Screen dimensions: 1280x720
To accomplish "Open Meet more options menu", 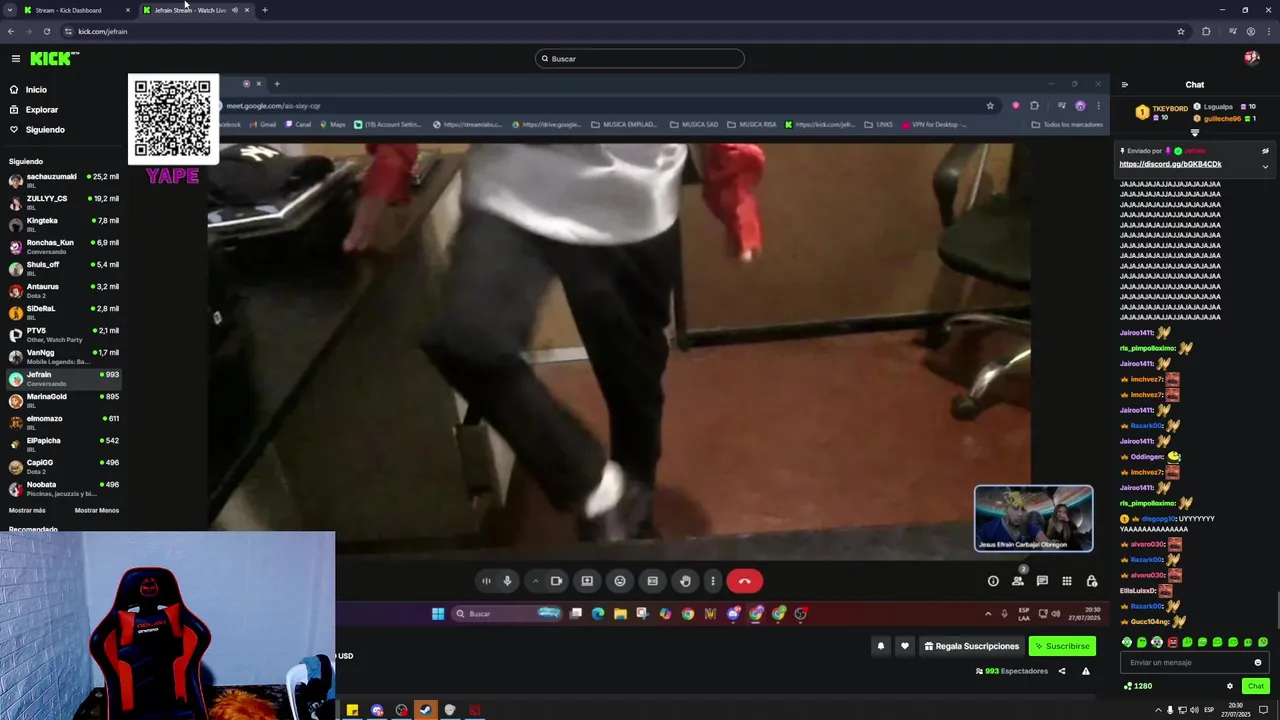I will (x=713, y=581).
